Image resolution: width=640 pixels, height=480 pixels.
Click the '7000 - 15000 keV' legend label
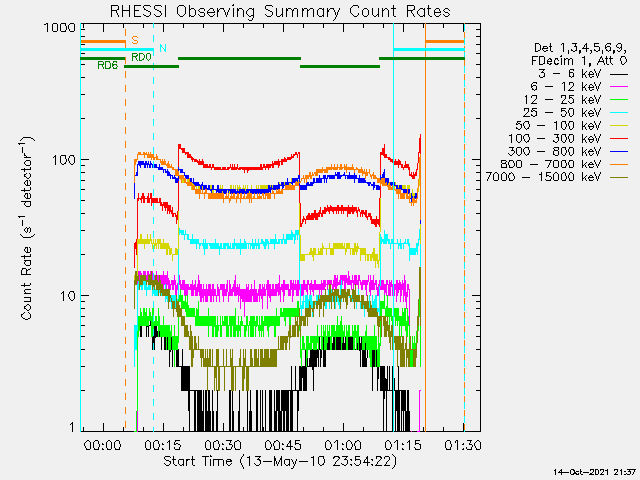coord(544,177)
